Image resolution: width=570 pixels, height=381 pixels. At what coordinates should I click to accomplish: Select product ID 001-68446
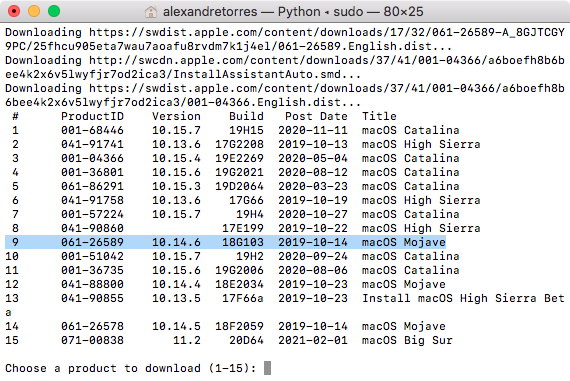click(x=92, y=130)
